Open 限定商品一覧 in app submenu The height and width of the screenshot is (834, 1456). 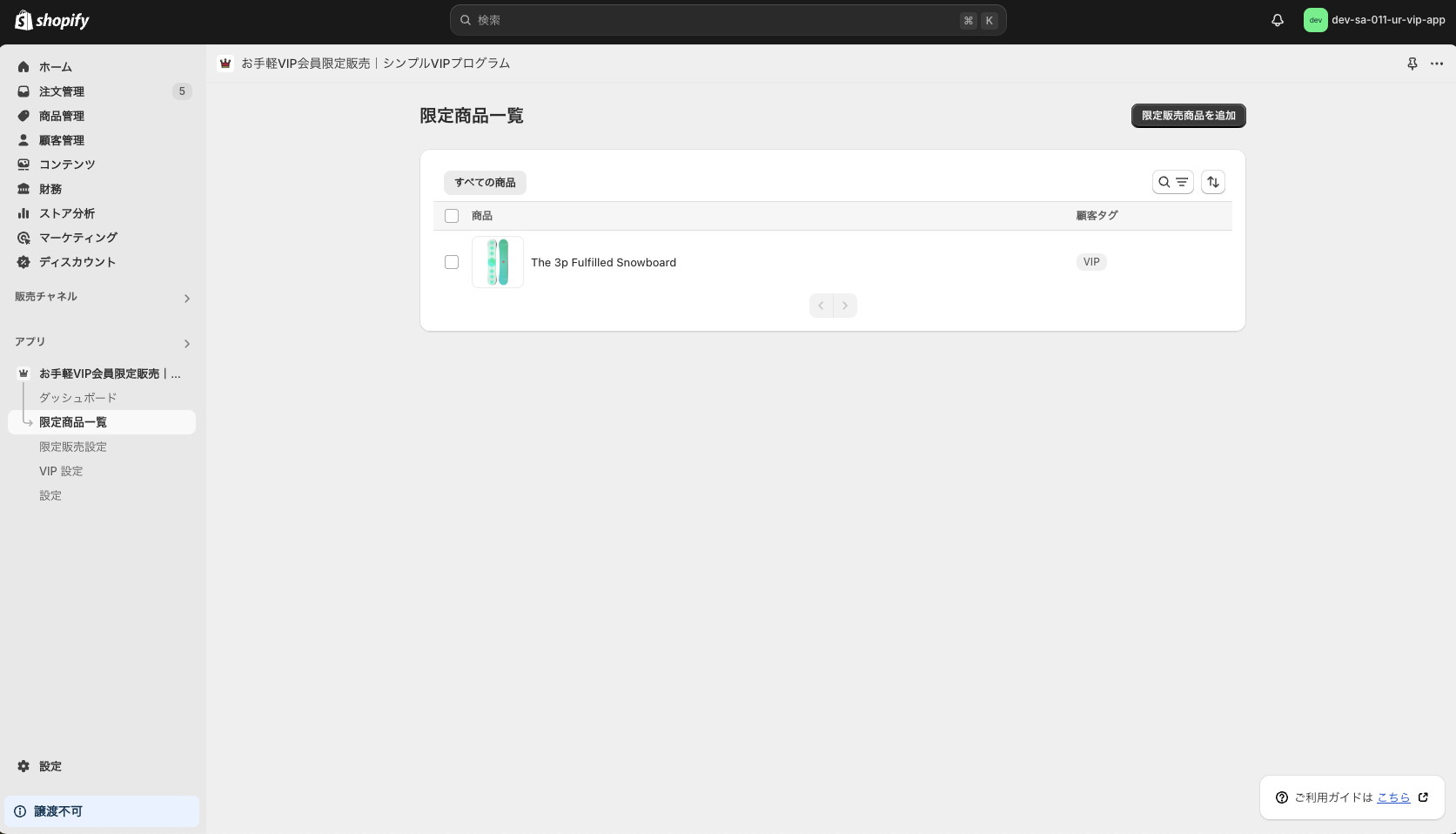click(102, 422)
